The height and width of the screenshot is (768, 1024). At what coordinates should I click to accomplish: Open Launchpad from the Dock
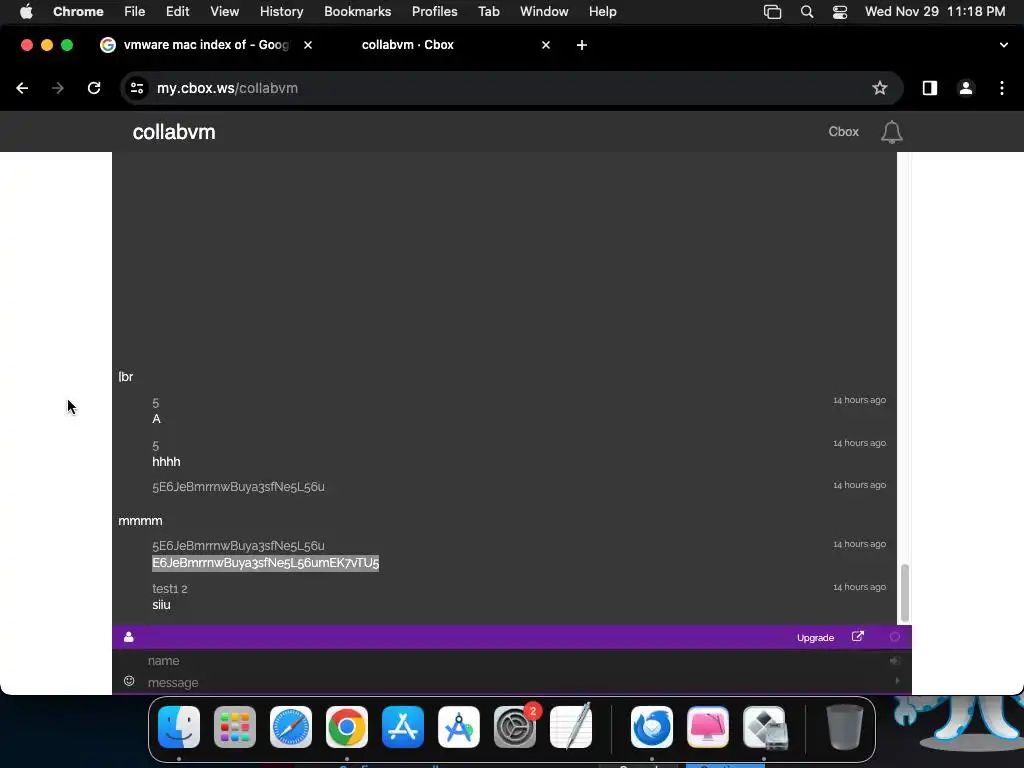tap(235, 727)
